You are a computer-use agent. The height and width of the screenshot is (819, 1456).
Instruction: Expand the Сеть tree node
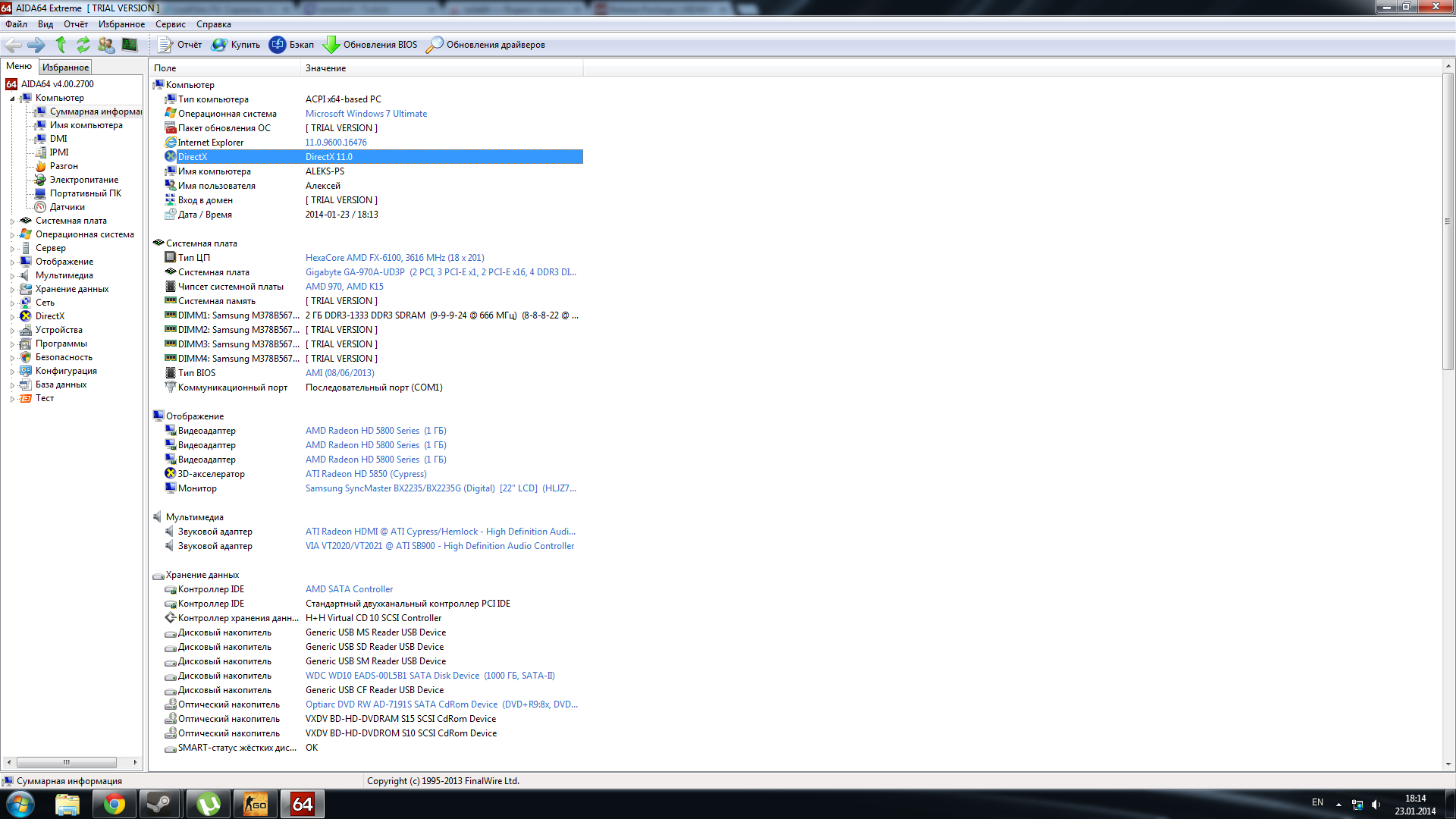pos(12,303)
